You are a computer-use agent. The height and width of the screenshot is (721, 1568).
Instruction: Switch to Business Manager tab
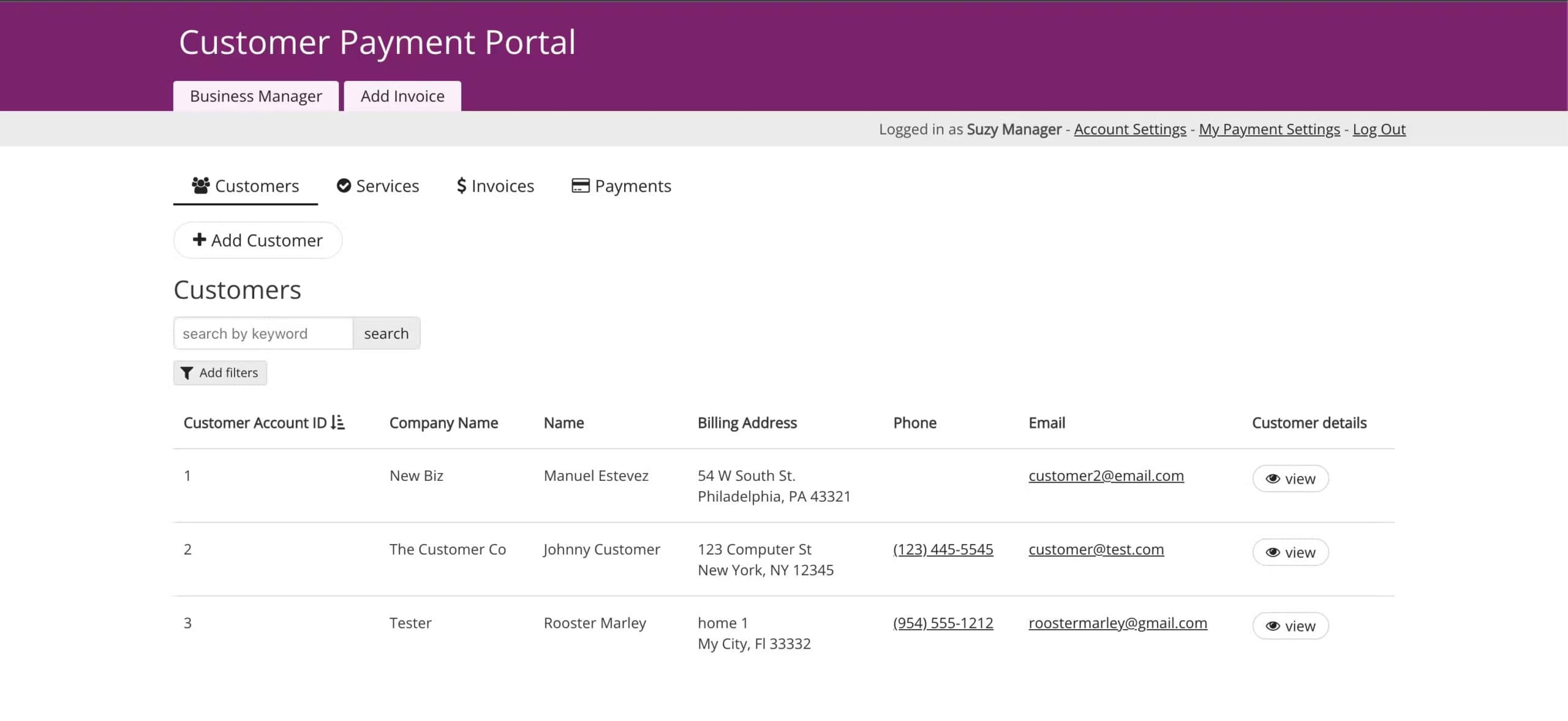(x=255, y=96)
